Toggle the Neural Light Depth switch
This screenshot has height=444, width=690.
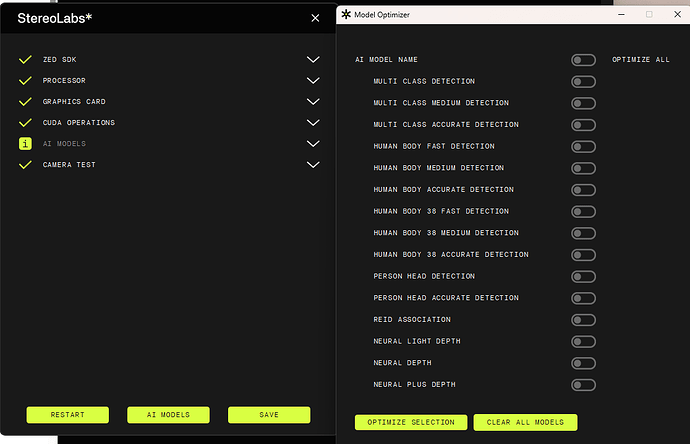[x=584, y=341]
